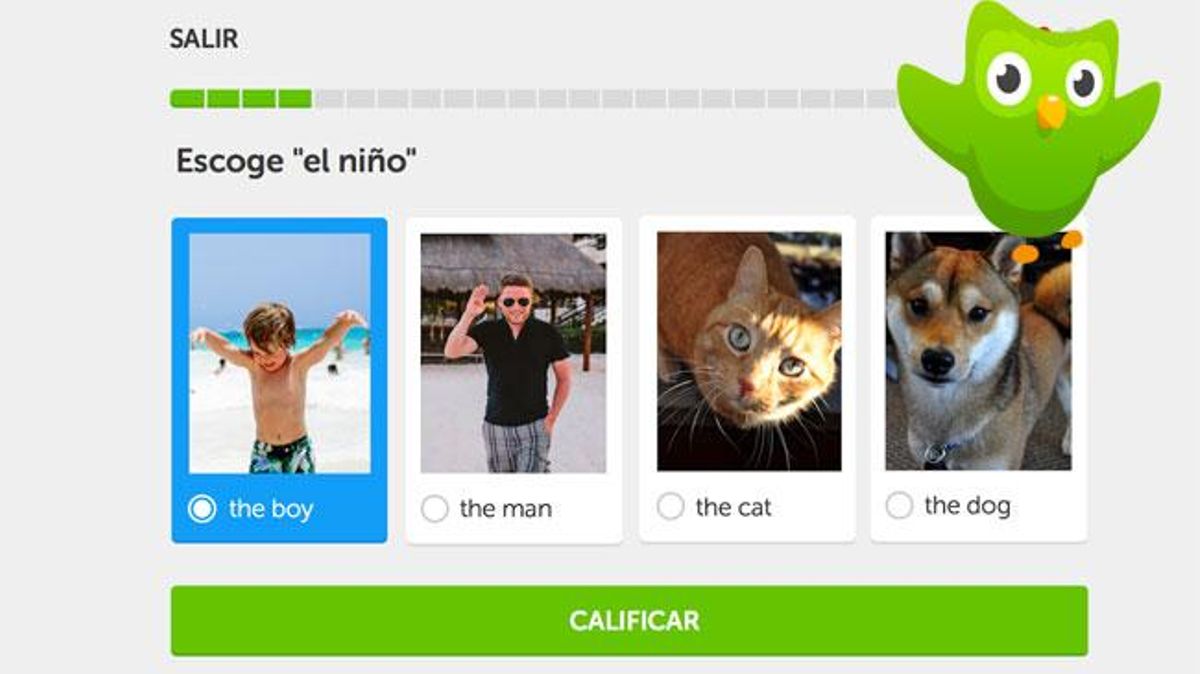The height and width of the screenshot is (674, 1200).
Task: Select the boy on beach photo
Action: coord(280,353)
